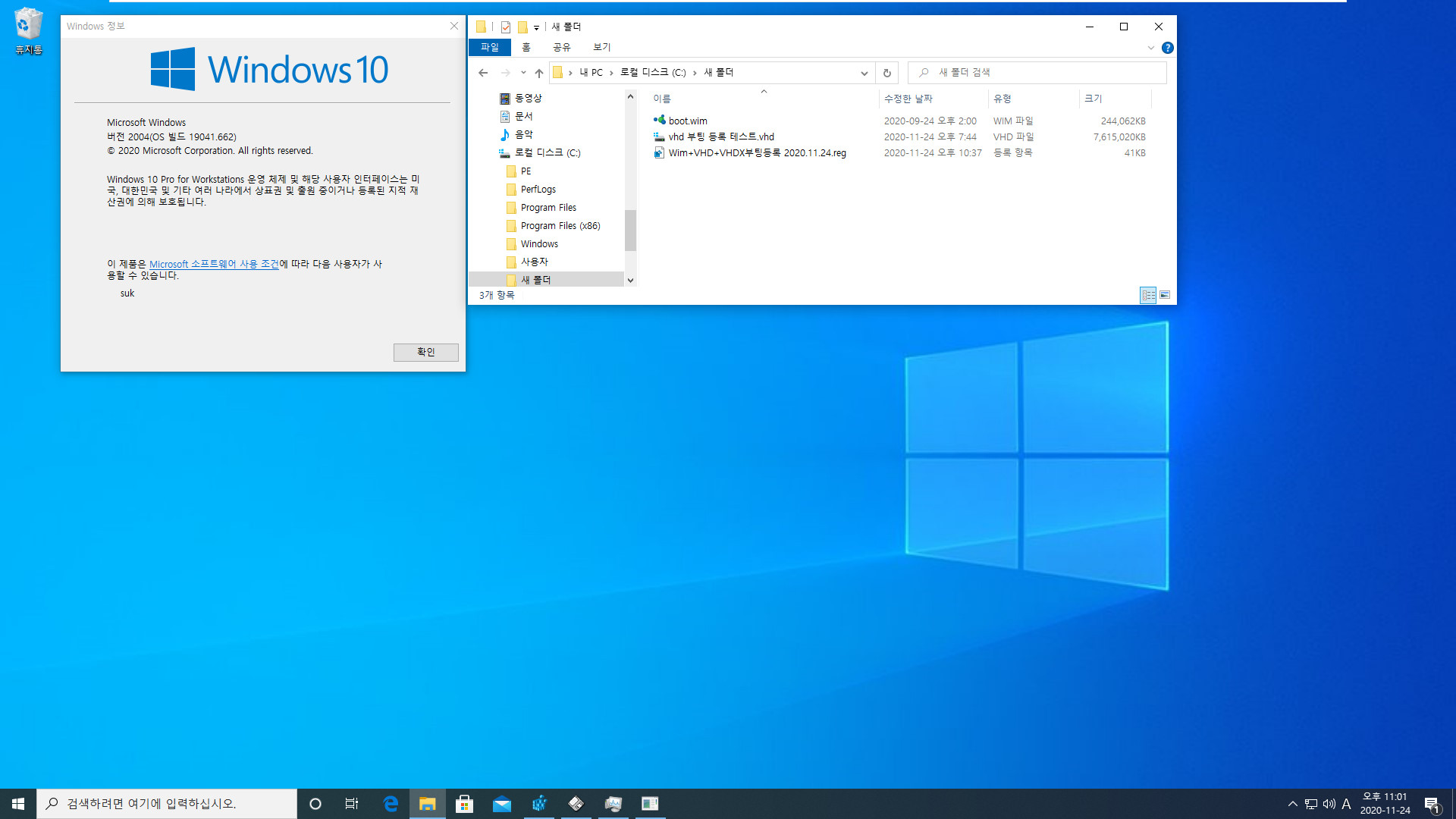1456x819 pixels.
Task: Open the notification center
Action: coord(1432,804)
